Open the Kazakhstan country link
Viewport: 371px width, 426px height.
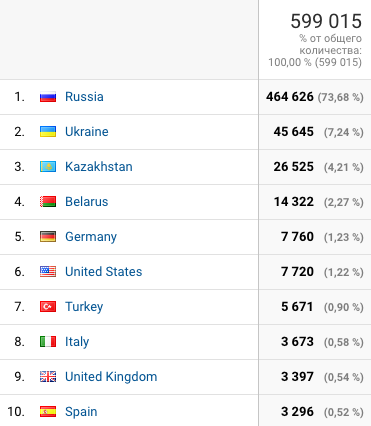[99, 167]
